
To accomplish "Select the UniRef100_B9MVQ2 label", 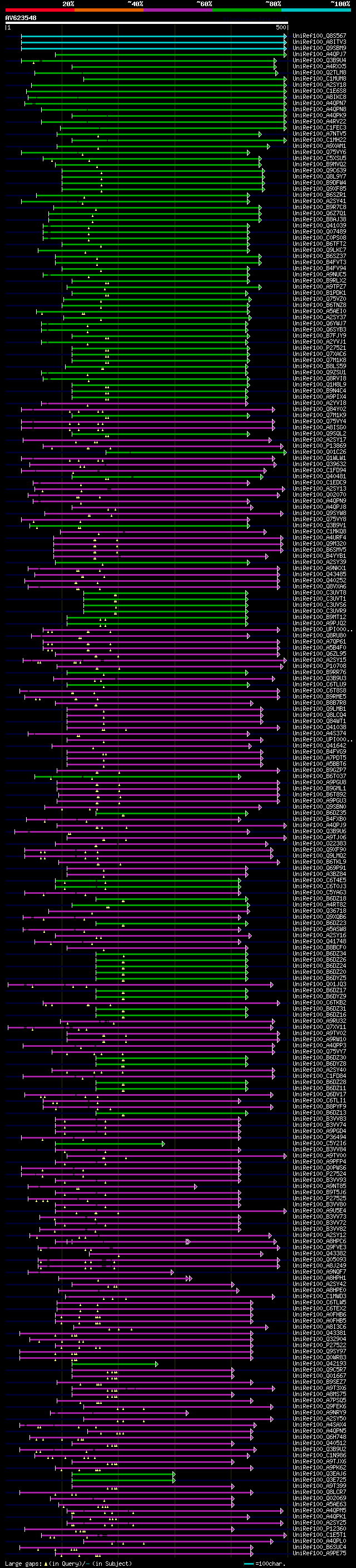I will click(319, 164).
